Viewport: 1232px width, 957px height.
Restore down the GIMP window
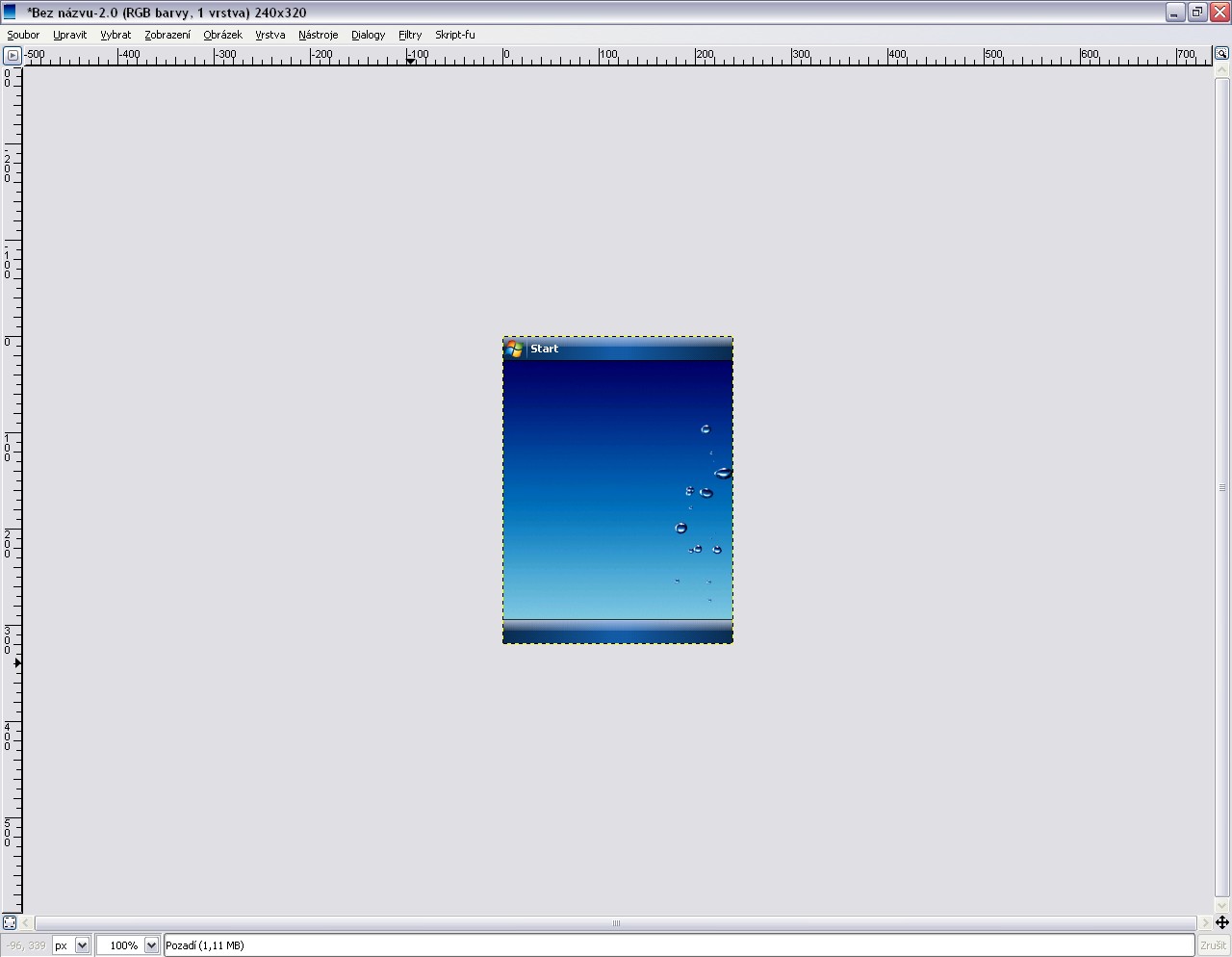click(1196, 13)
